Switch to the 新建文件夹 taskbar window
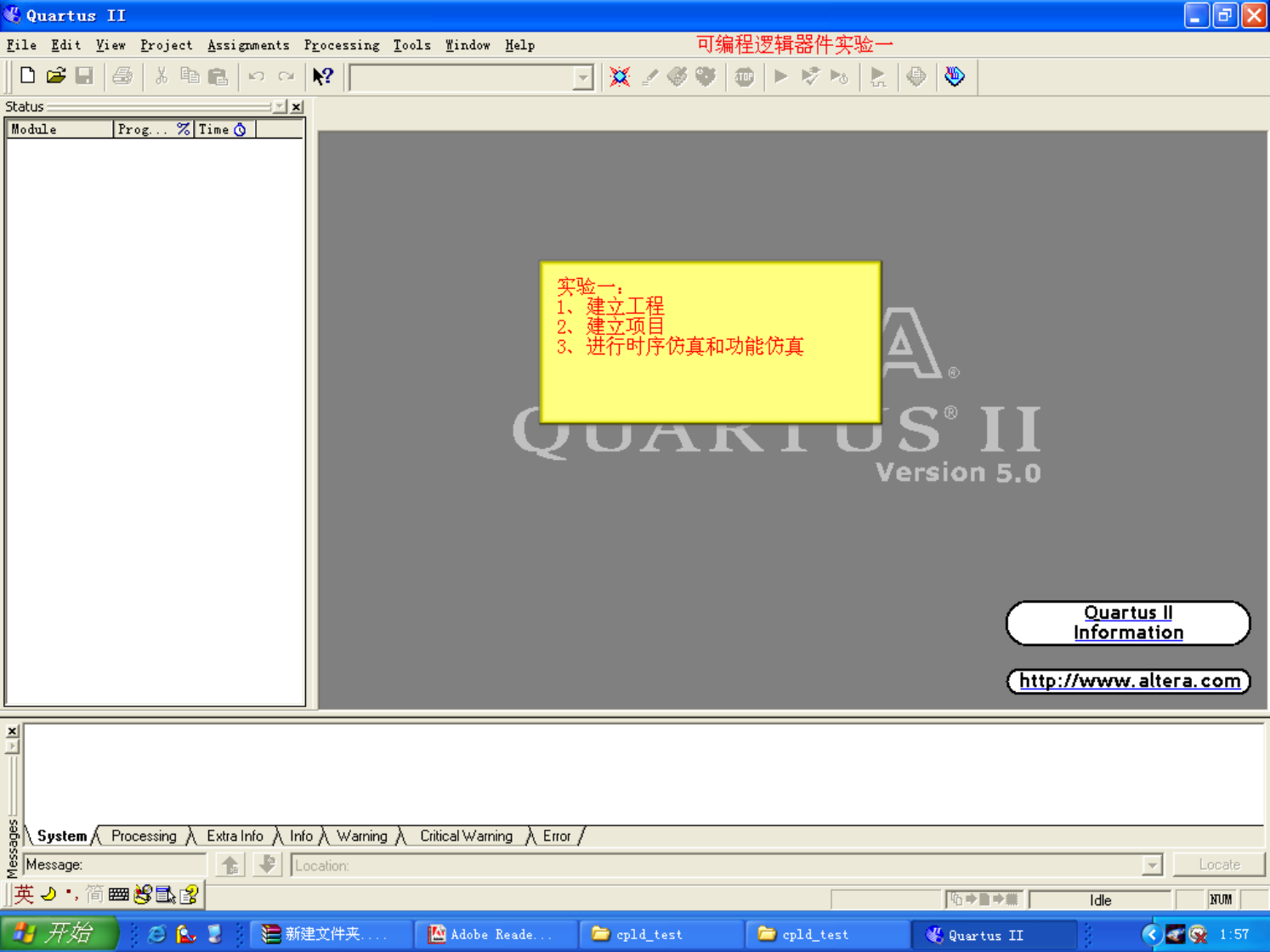This screenshot has height=952, width=1270. click(x=329, y=934)
